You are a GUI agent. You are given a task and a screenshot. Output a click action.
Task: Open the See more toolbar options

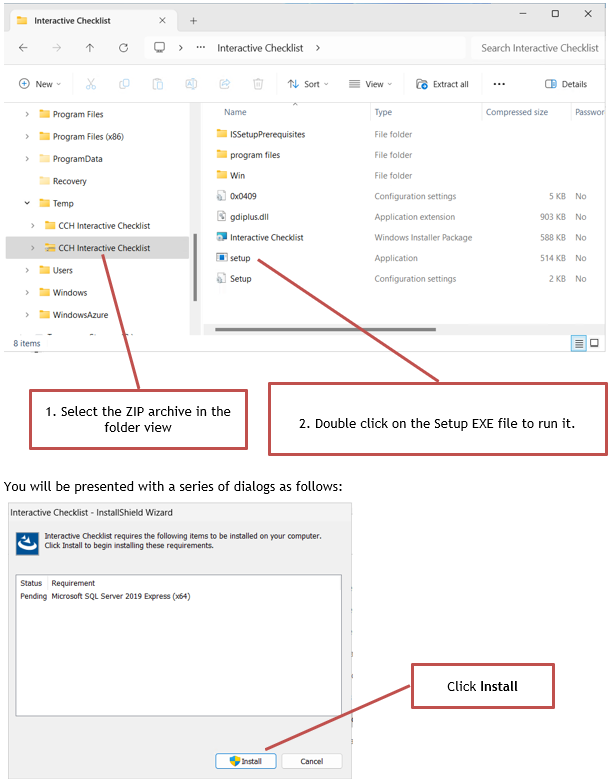point(499,84)
